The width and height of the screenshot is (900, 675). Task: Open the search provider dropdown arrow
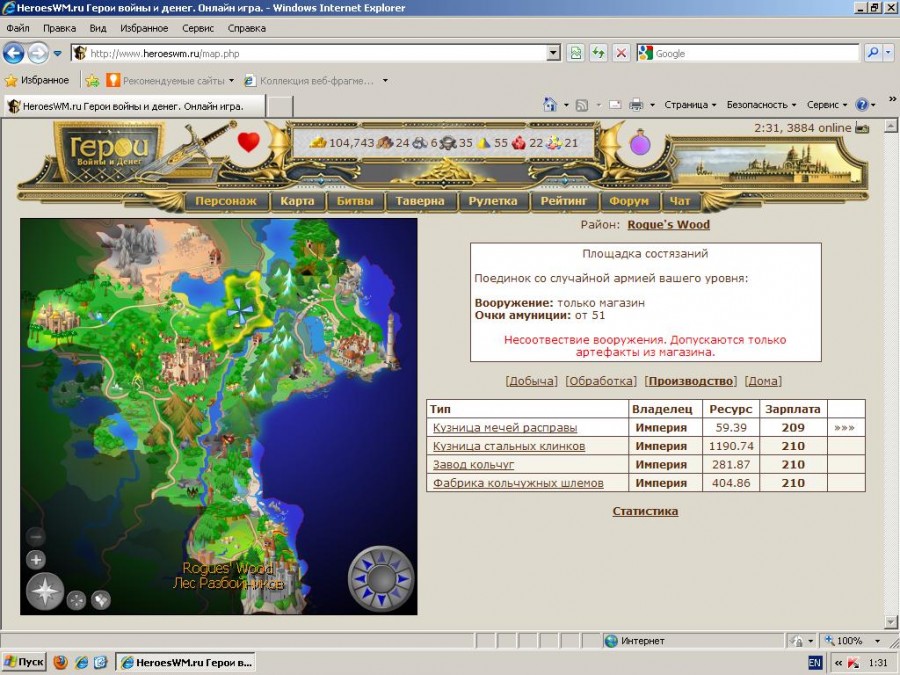point(888,53)
